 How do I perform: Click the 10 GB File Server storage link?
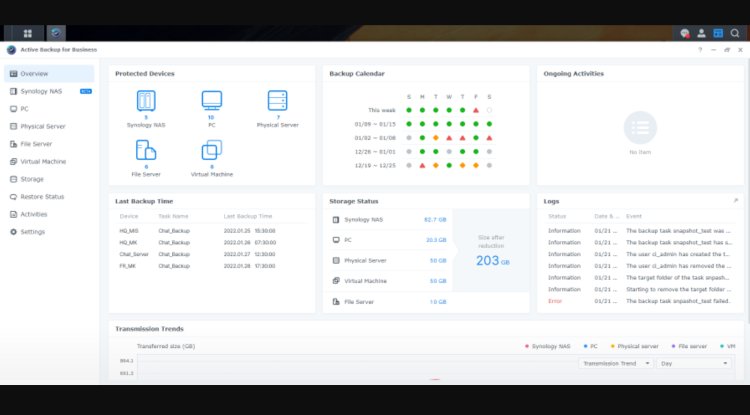click(x=438, y=302)
